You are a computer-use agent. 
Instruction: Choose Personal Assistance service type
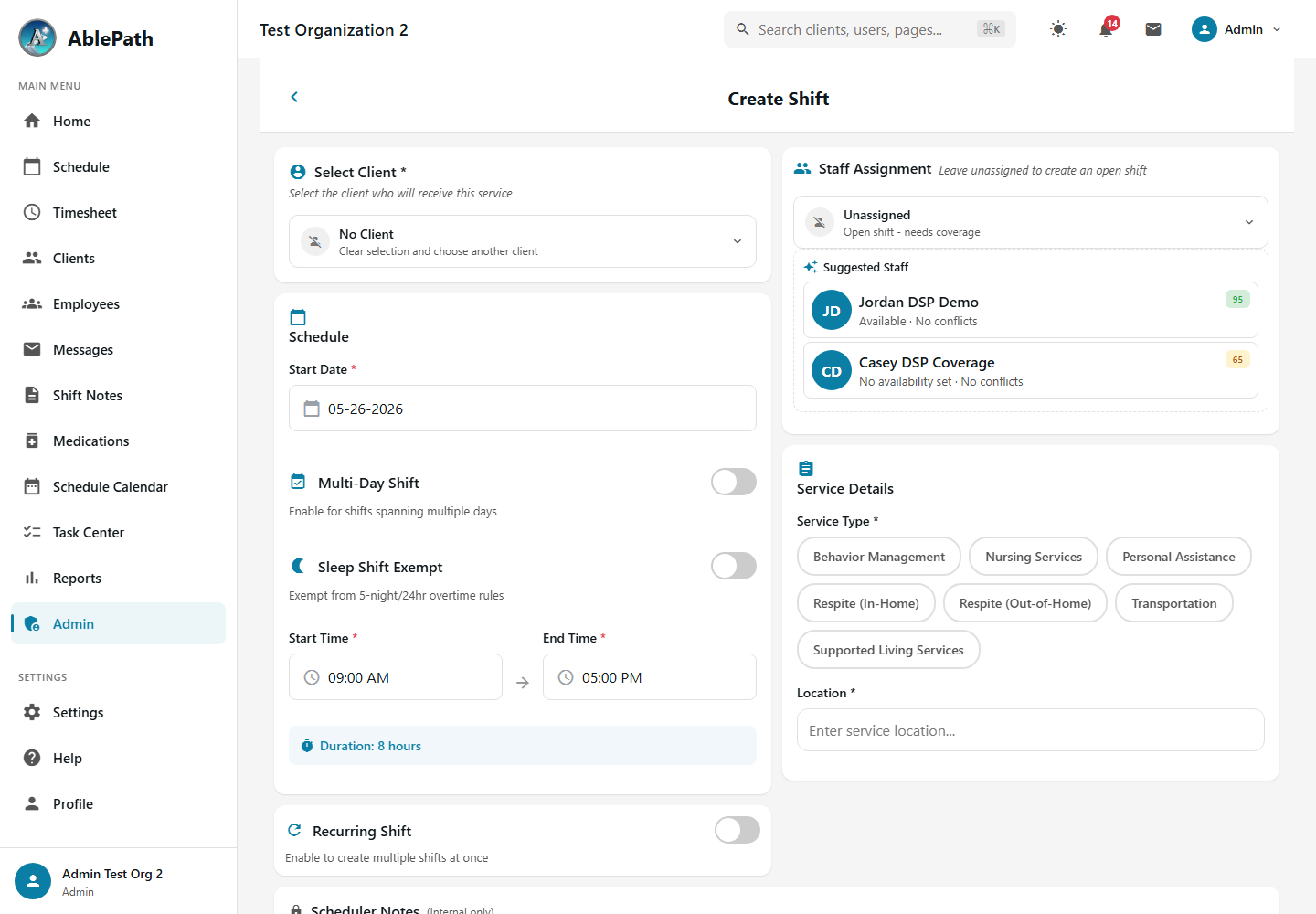[1179, 557]
